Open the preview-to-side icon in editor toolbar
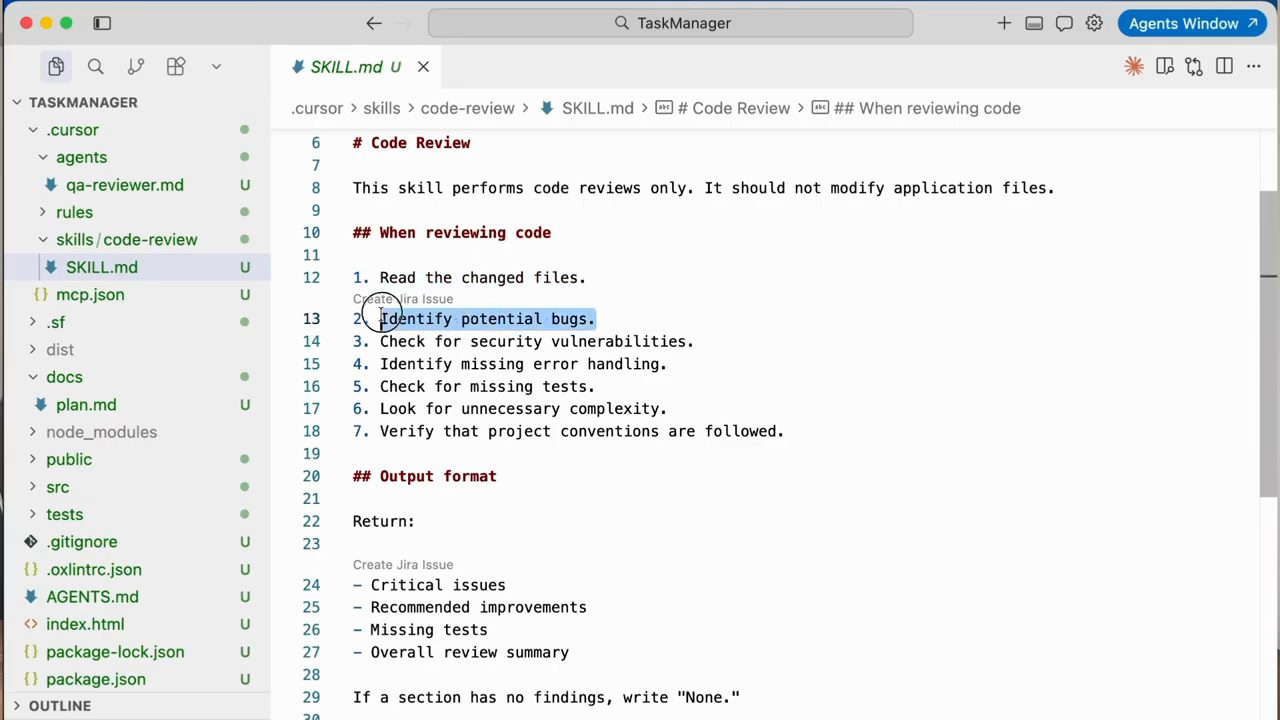This screenshot has width=1280, height=720. (x=1164, y=67)
